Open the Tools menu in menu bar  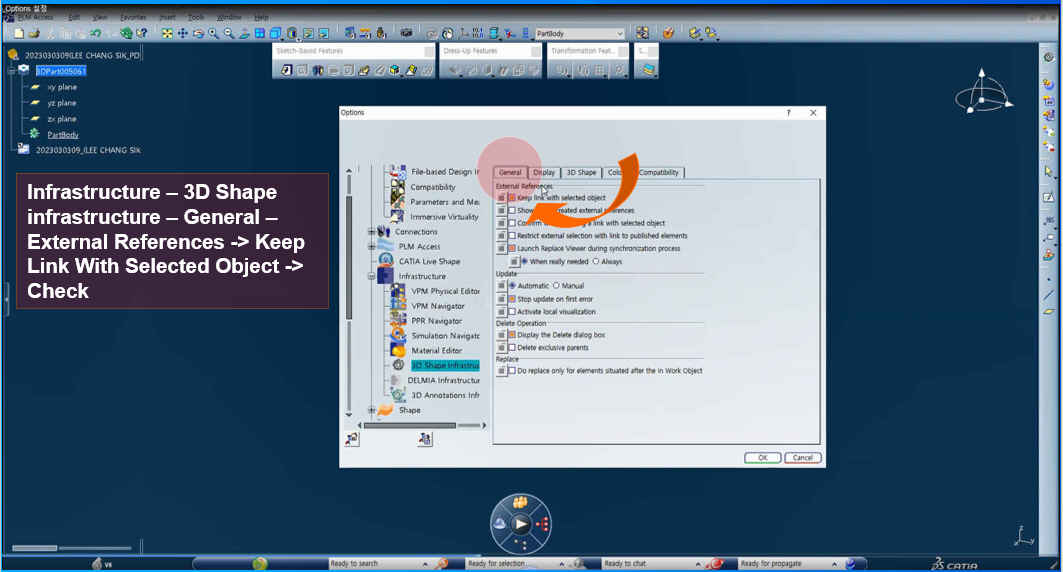[x=196, y=17]
